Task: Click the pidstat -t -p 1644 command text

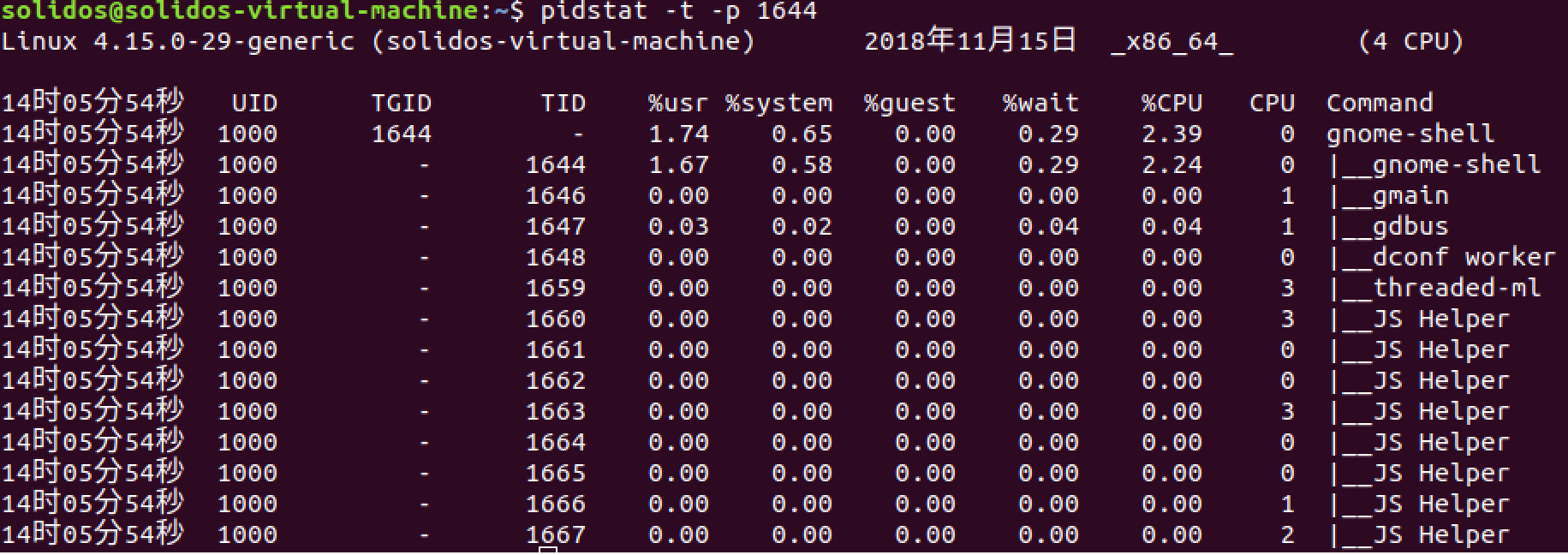Action: (678, 11)
